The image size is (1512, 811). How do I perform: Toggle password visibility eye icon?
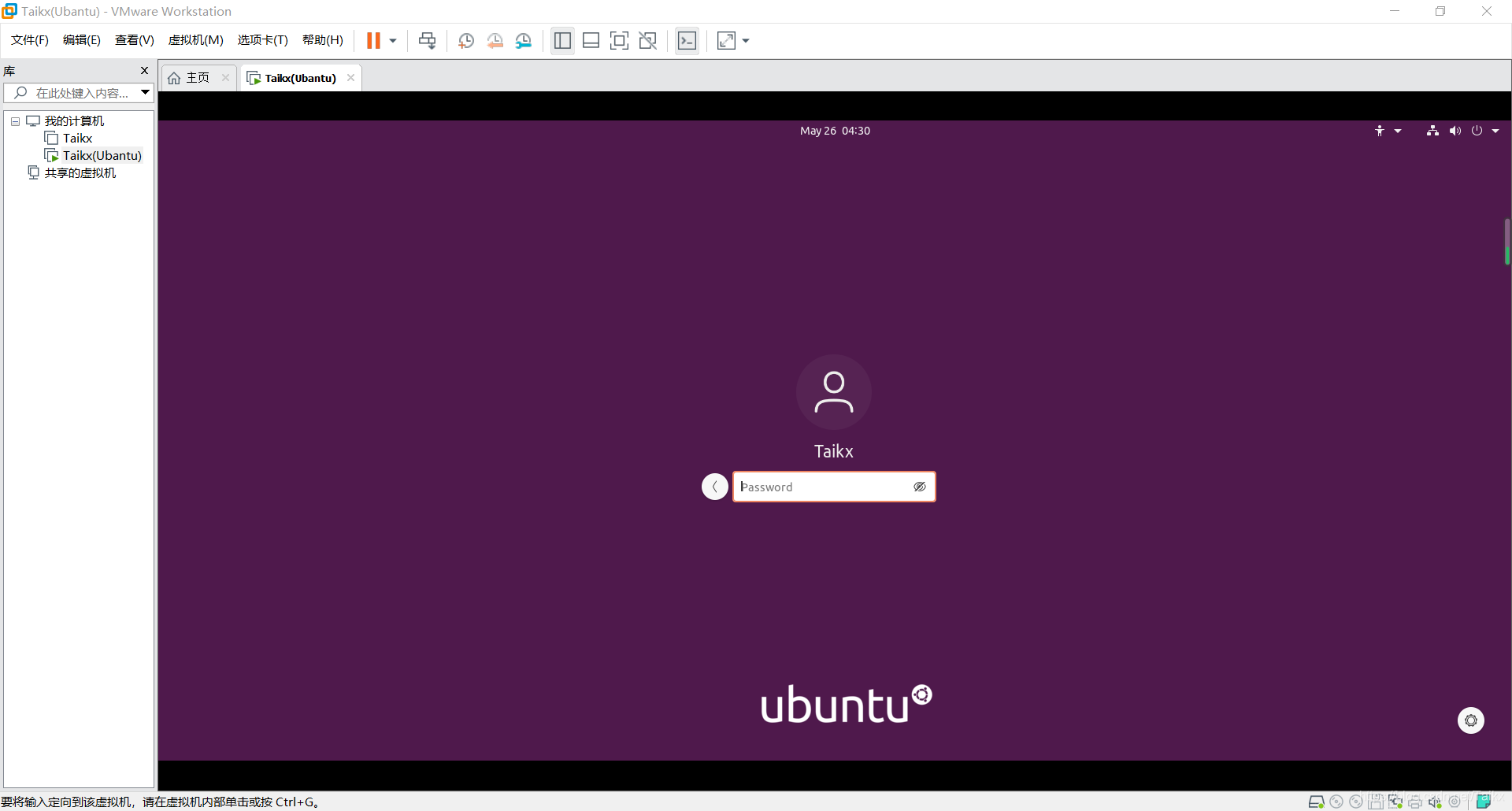(x=919, y=487)
